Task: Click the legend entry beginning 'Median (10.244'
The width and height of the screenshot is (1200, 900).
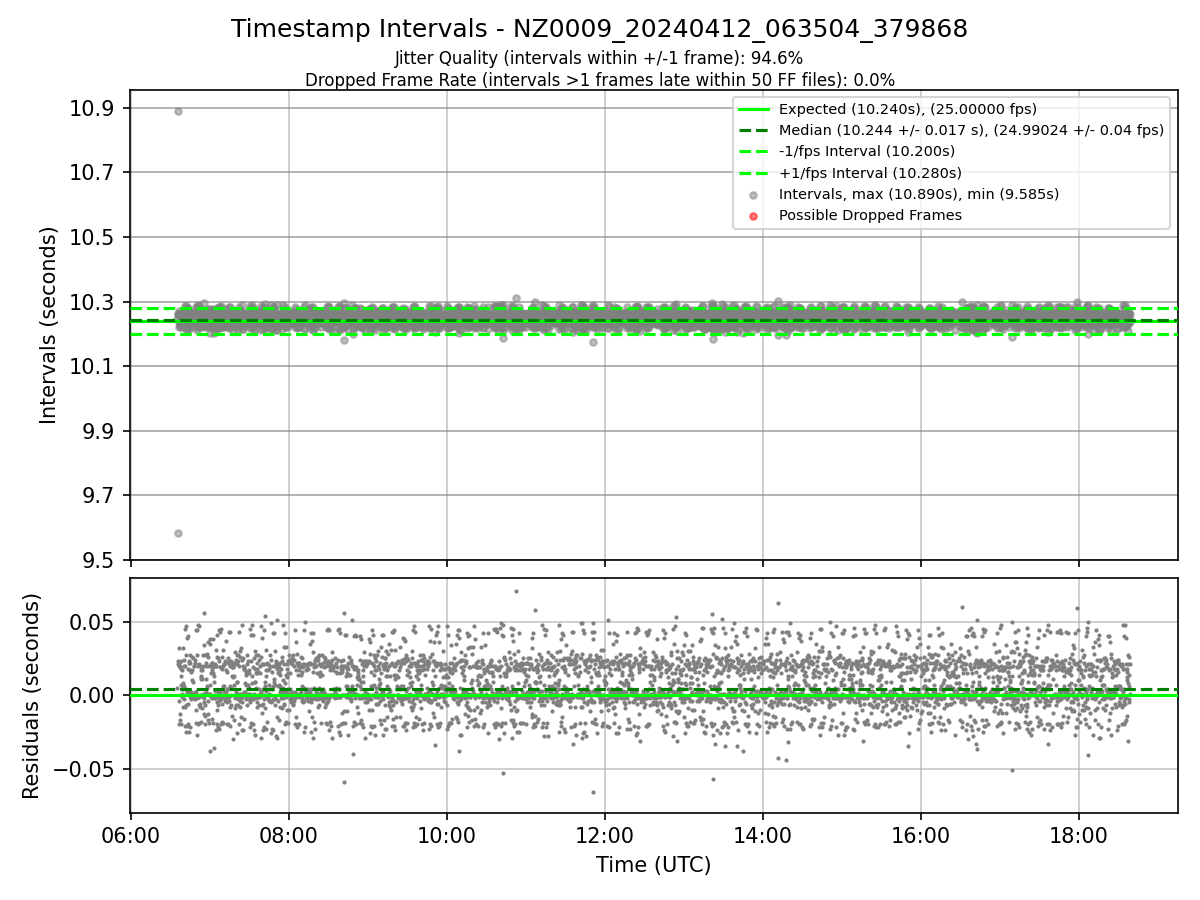Action: coord(971,130)
